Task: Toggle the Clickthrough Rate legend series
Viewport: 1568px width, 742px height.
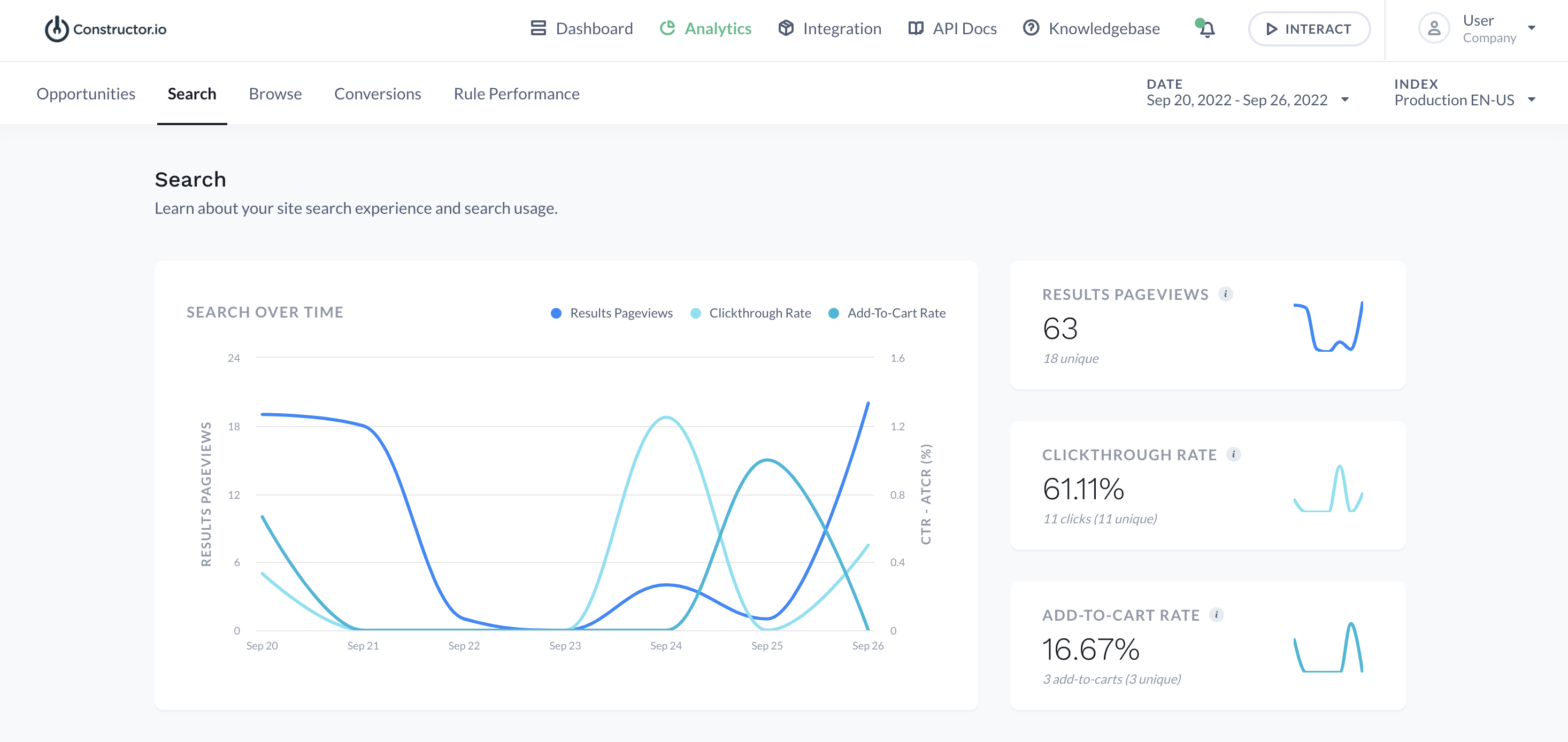Action: click(750, 313)
